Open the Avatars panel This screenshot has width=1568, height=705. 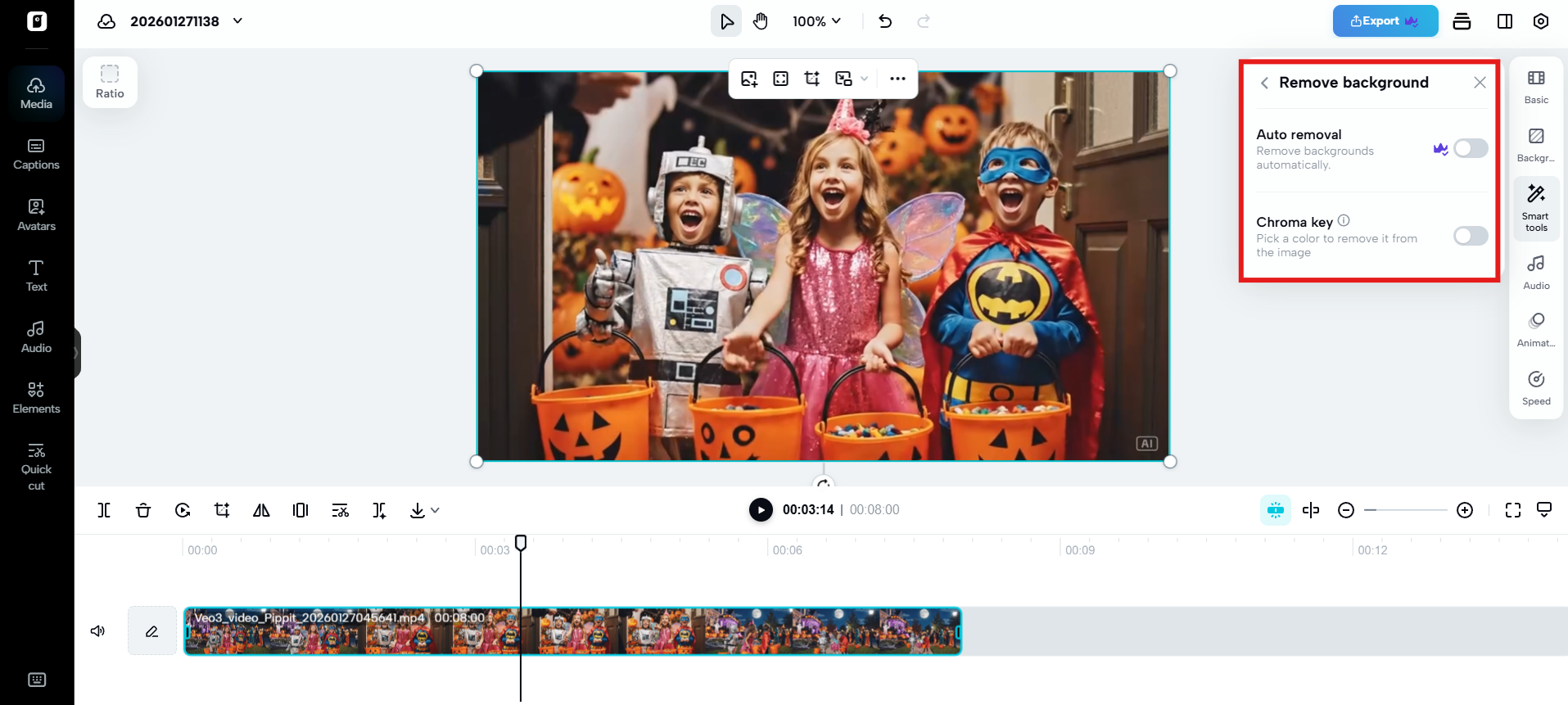coord(37,215)
